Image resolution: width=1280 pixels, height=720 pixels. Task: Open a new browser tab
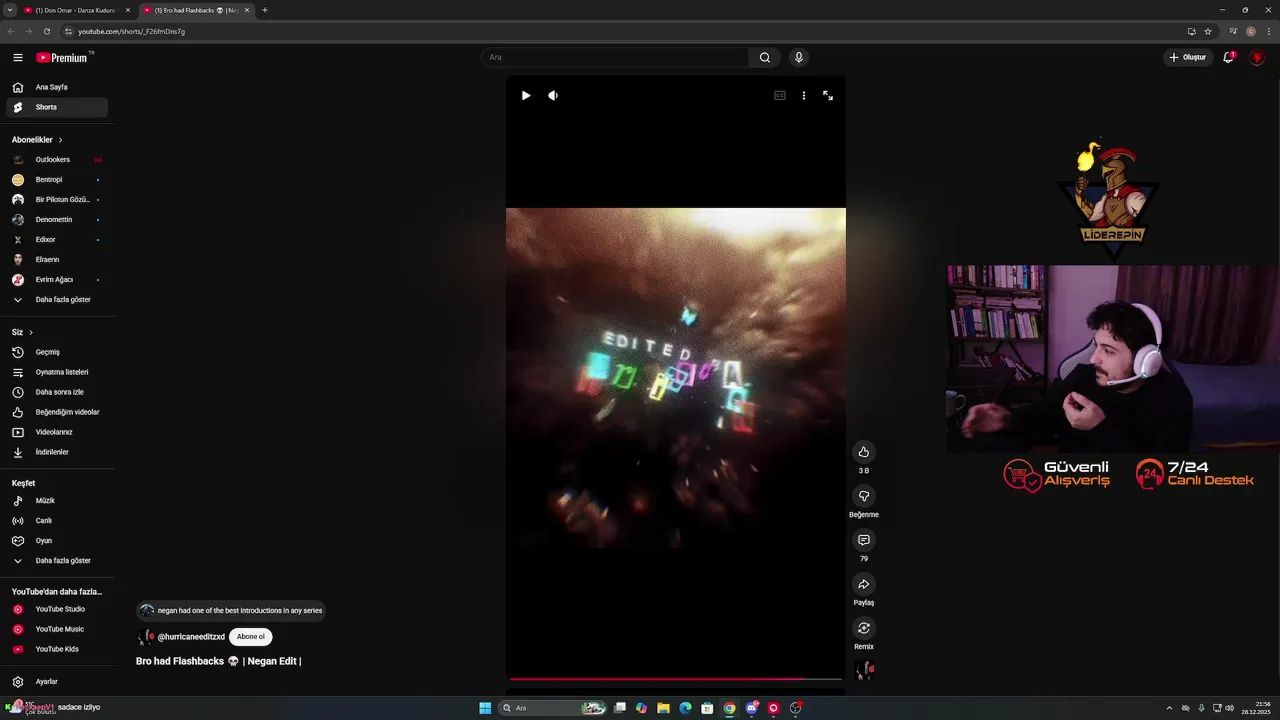pos(265,10)
